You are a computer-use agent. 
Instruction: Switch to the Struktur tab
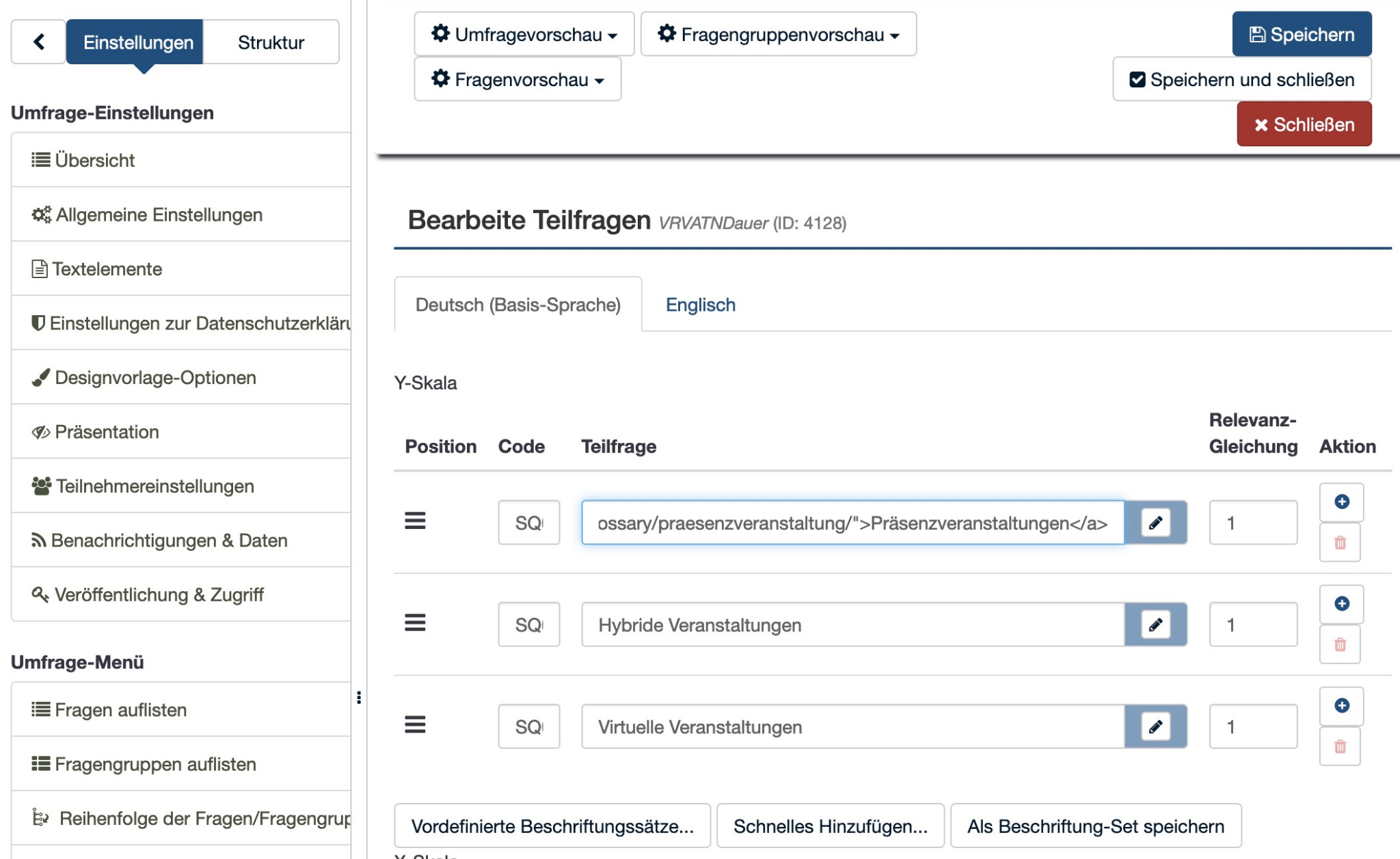coord(271,42)
